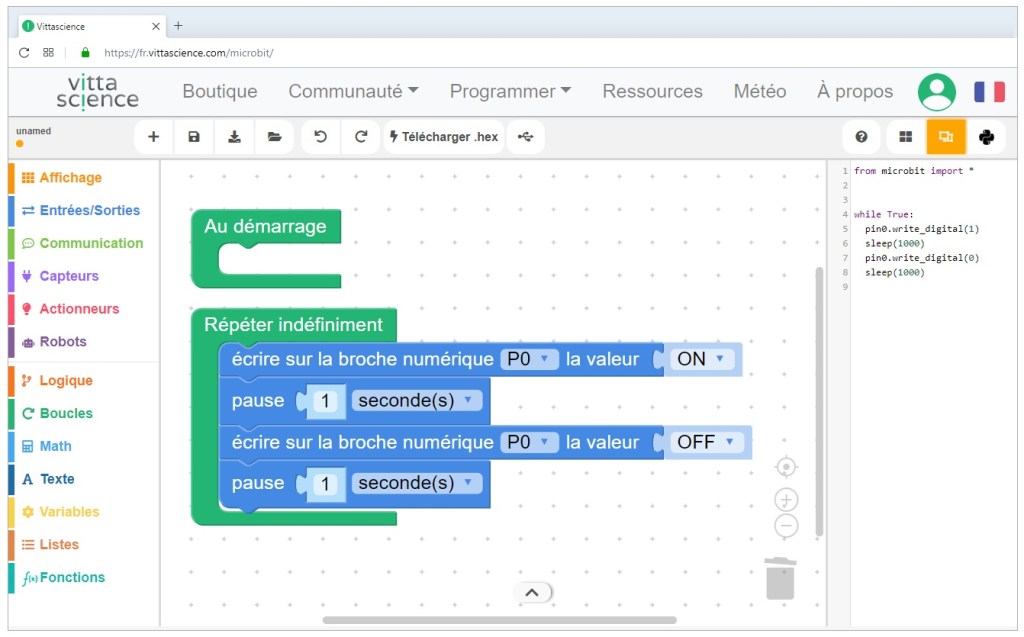Viewport: 1024px width, 637px height.
Task: Select the Boucles block category
Action: [x=66, y=413]
